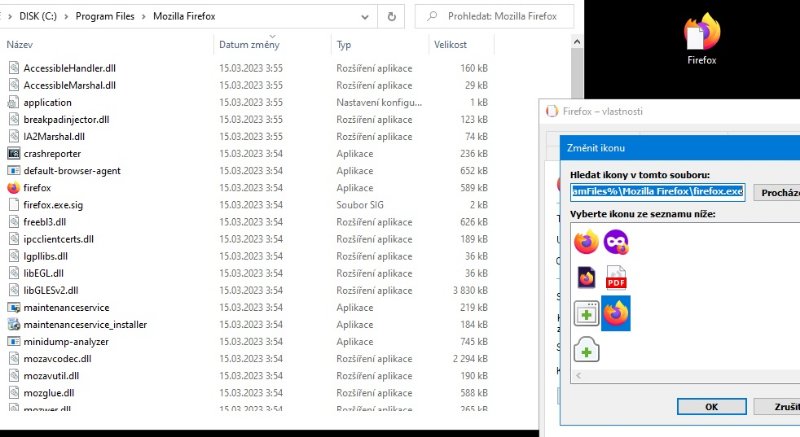This screenshot has width=800, height=437.
Task: Expand the chevron after Program Files in path
Action: [x=143, y=16]
